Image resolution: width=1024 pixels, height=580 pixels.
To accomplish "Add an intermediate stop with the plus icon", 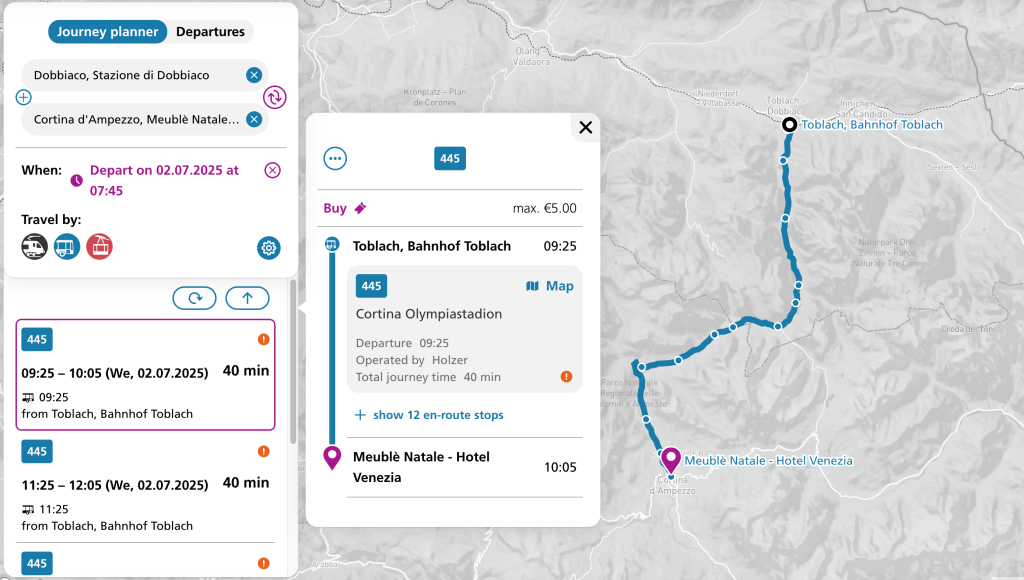I will tap(24, 97).
